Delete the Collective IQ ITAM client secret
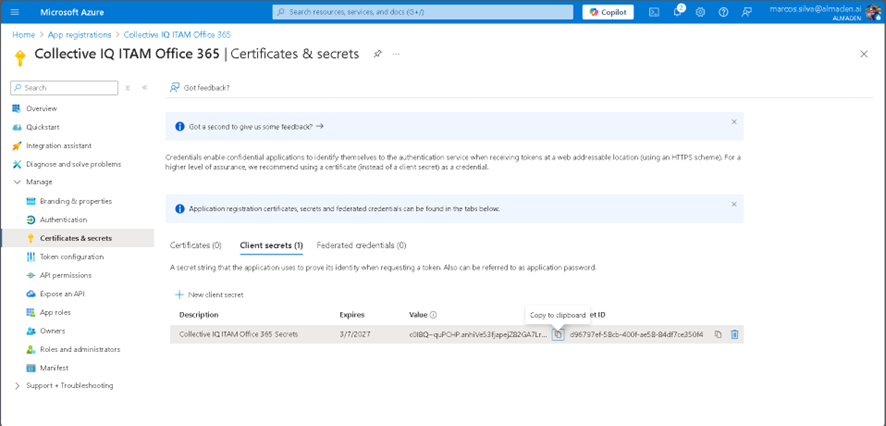886x426 pixels. click(734, 334)
